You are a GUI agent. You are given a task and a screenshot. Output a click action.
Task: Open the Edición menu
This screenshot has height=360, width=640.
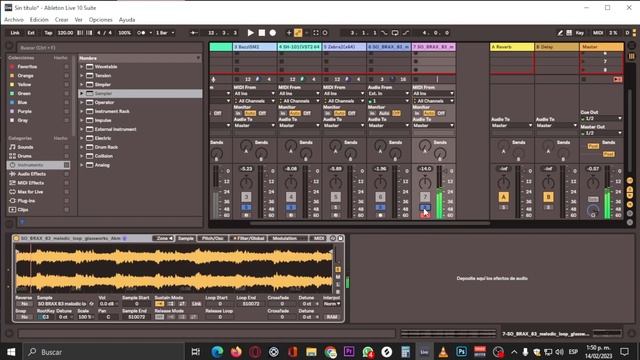(x=39, y=20)
